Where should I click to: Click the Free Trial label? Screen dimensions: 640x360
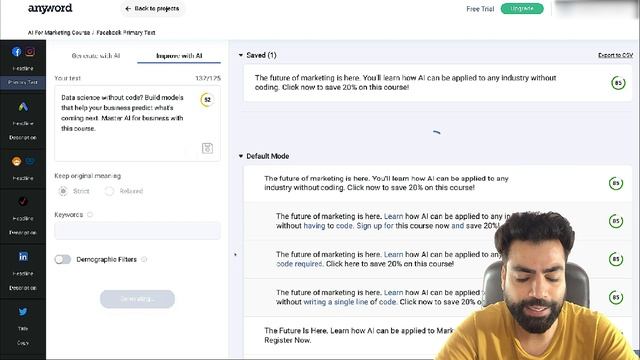pos(480,9)
